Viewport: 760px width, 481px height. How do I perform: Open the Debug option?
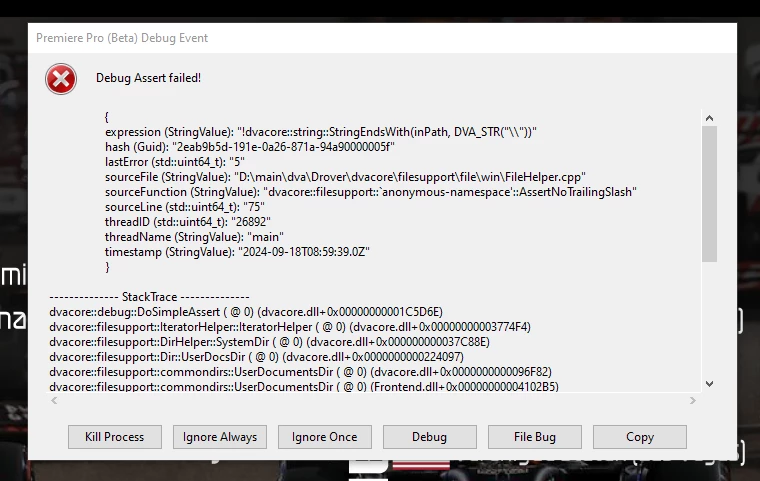tap(429, 437)
